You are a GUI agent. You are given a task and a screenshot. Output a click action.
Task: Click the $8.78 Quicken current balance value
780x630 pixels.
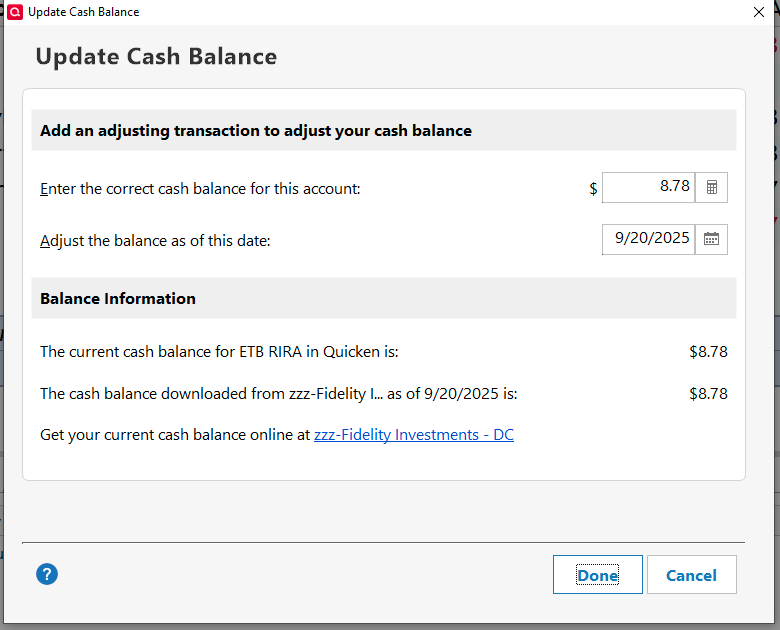coord(708,352)
